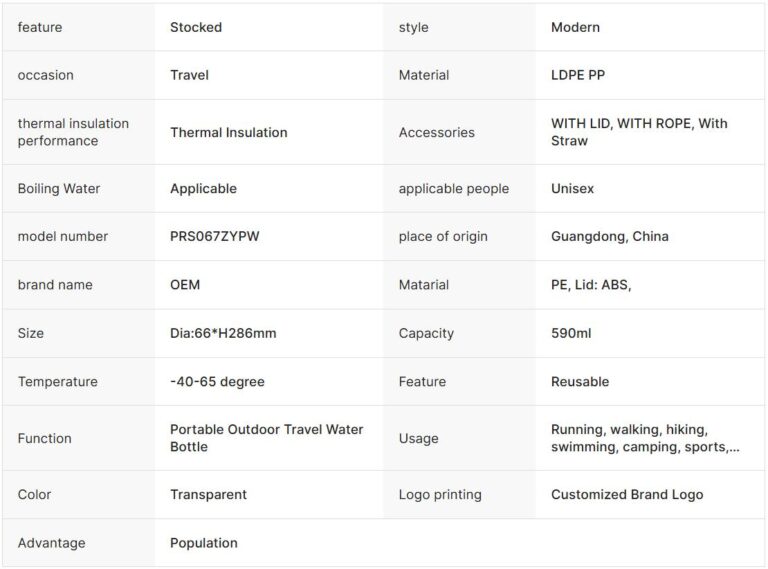Click the "-40-65 degree" temperature value

[x=217, y=381]
